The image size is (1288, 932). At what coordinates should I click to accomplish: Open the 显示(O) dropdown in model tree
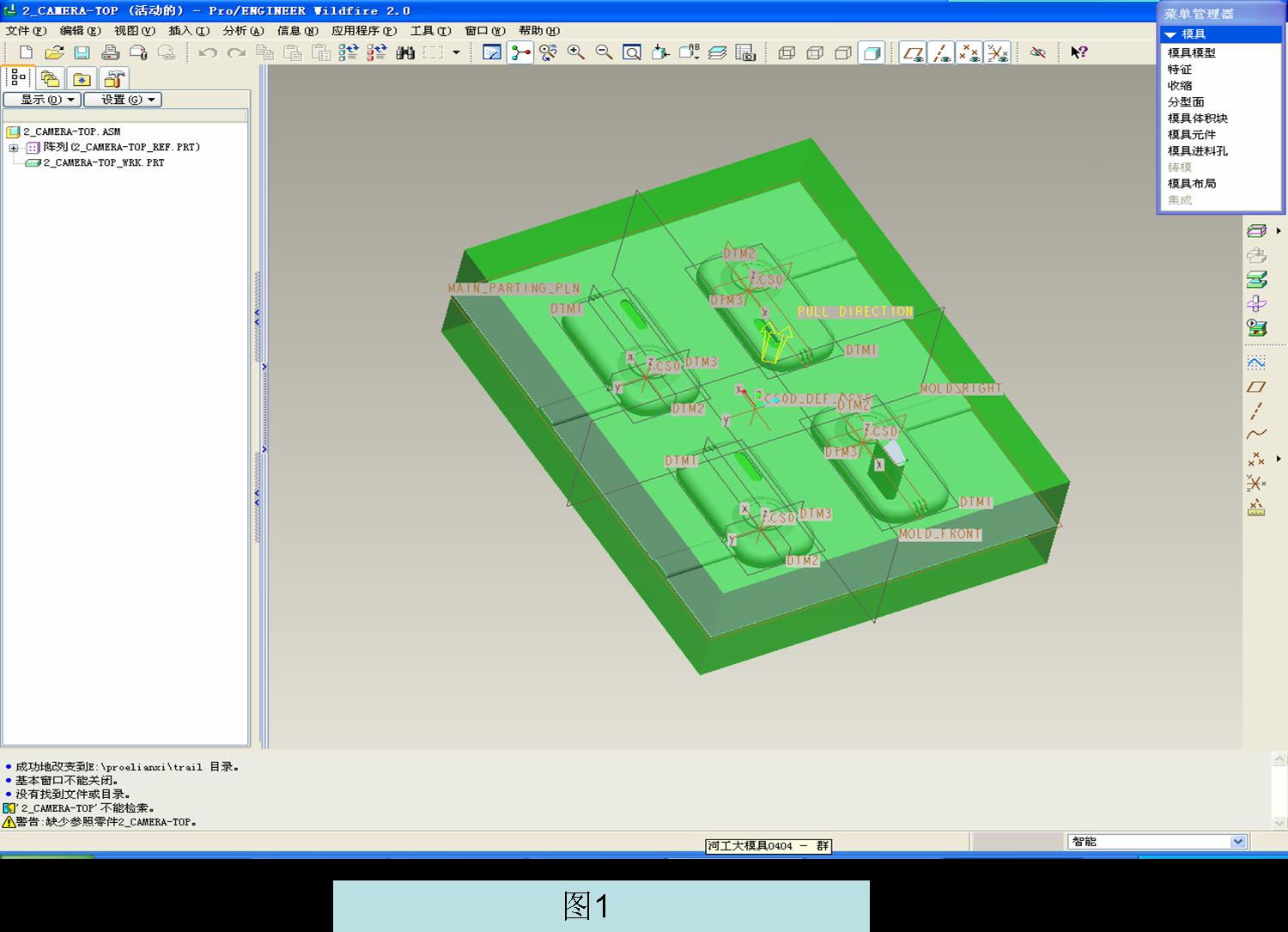(42, 100)
